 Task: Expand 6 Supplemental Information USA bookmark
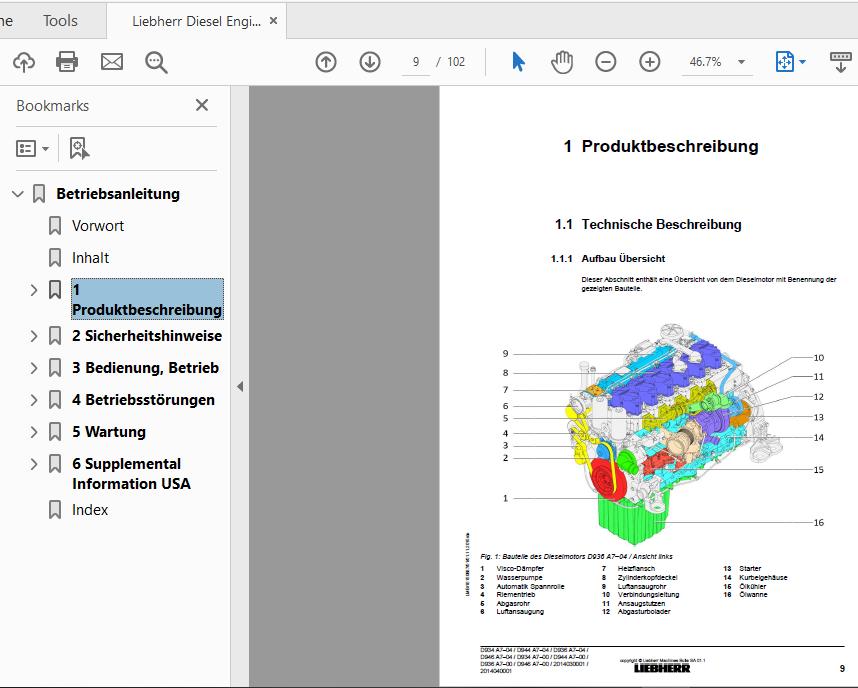point(34,464)
